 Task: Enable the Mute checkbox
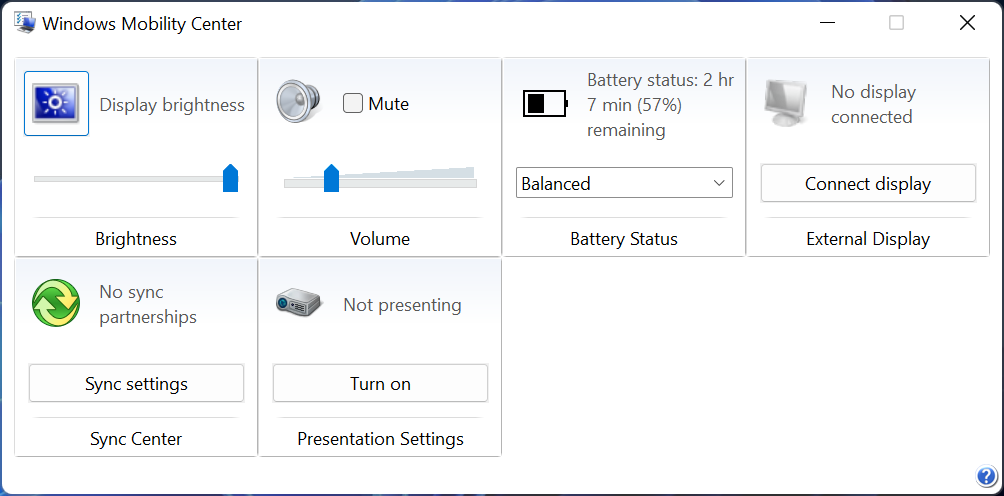click(353, 103)
